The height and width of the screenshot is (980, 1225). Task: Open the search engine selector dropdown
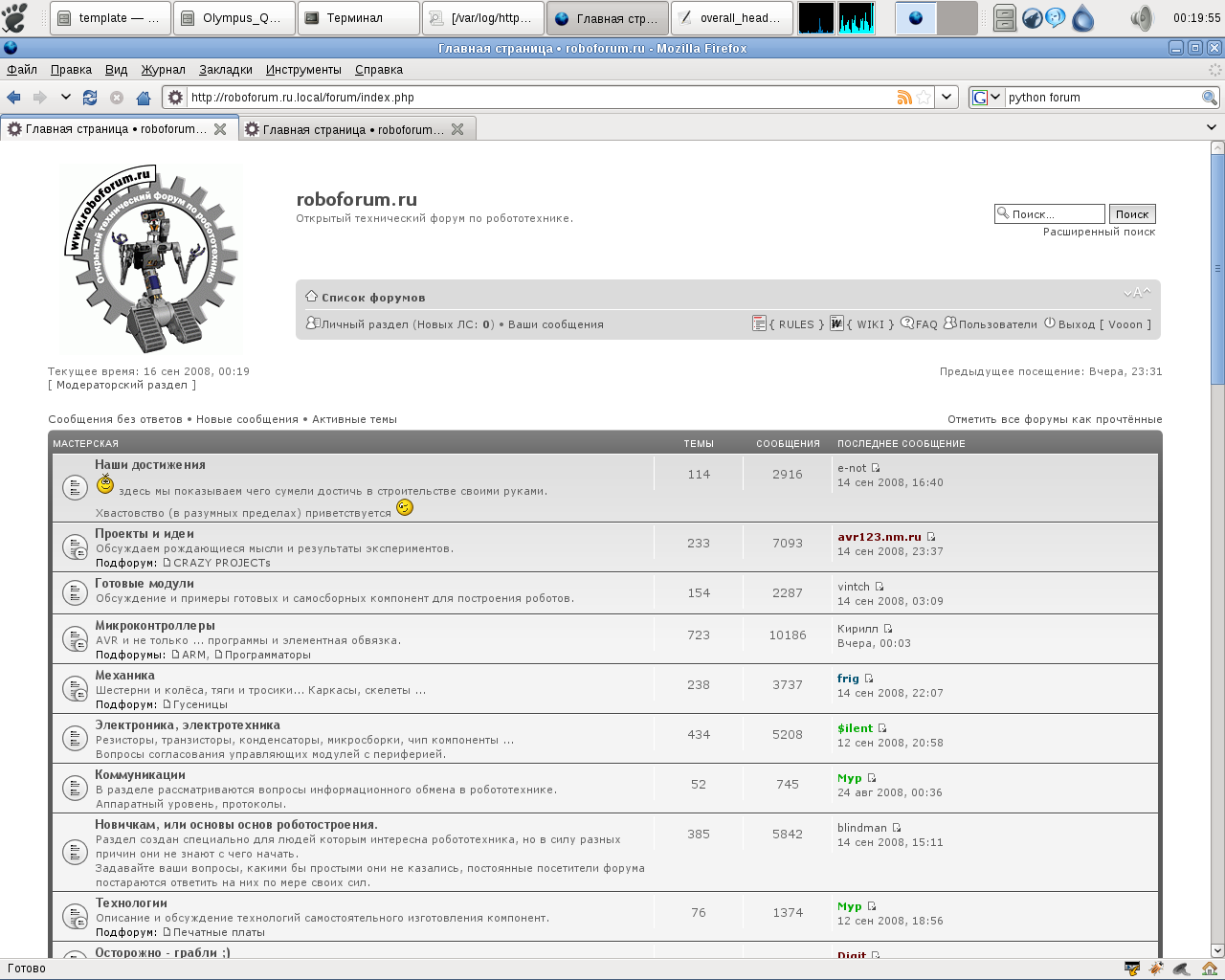[x=986, y=97]
